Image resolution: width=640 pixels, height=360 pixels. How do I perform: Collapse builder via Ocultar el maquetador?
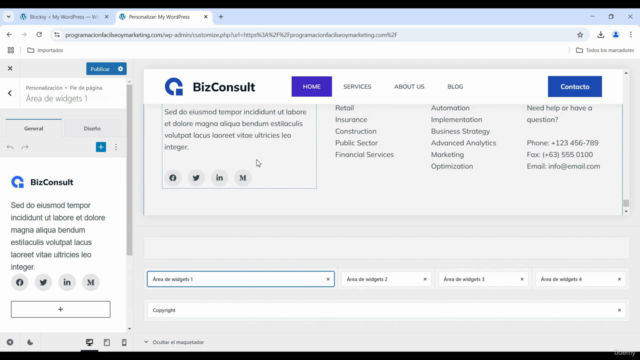(x=174, y=342)
